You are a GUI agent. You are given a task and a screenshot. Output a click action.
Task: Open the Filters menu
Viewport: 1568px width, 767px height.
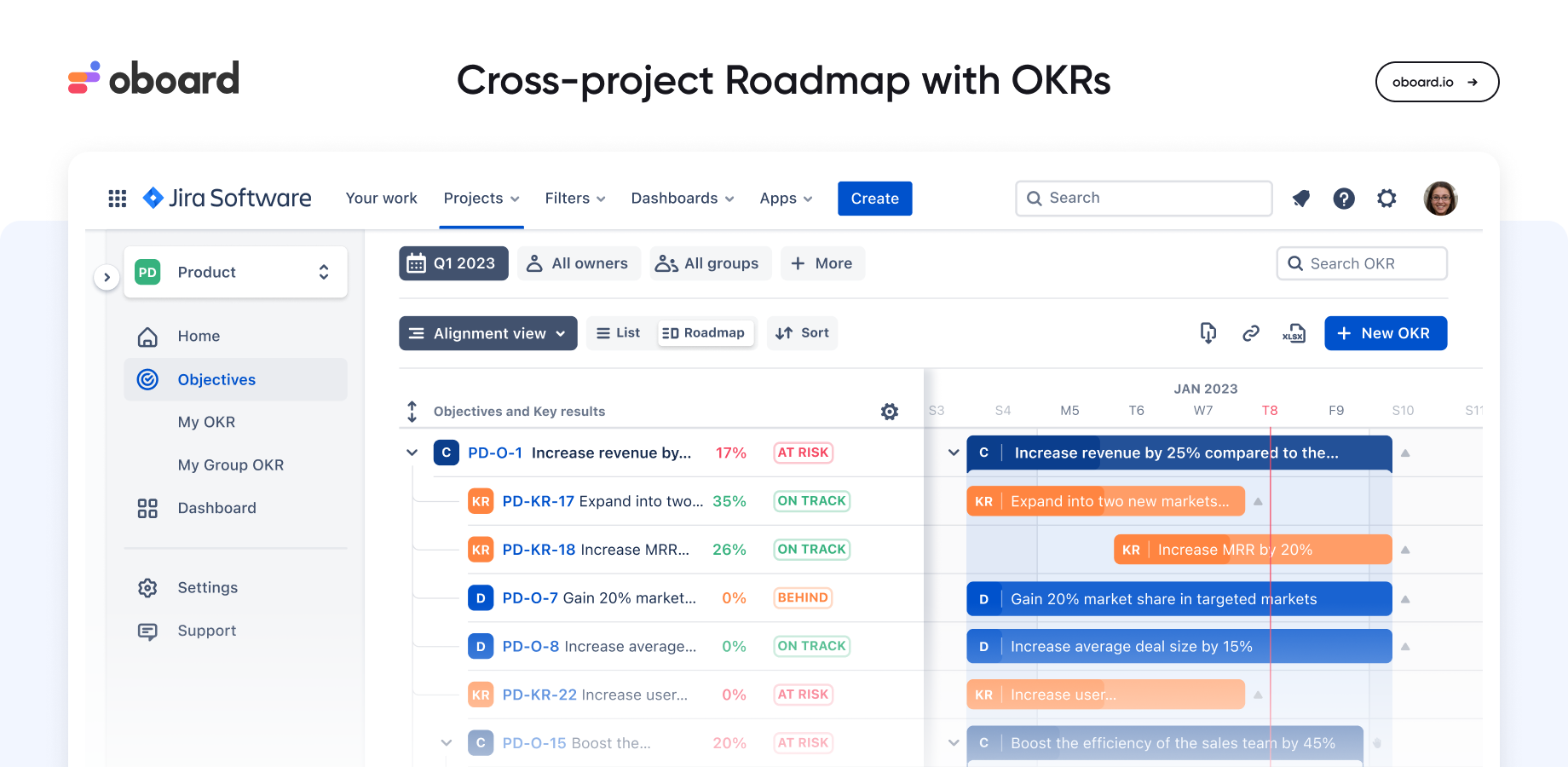(575, 199)
